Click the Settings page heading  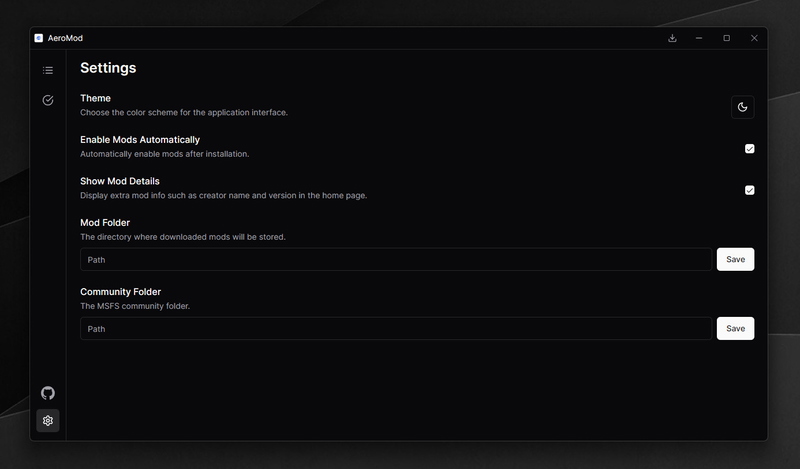pos(108,68)
